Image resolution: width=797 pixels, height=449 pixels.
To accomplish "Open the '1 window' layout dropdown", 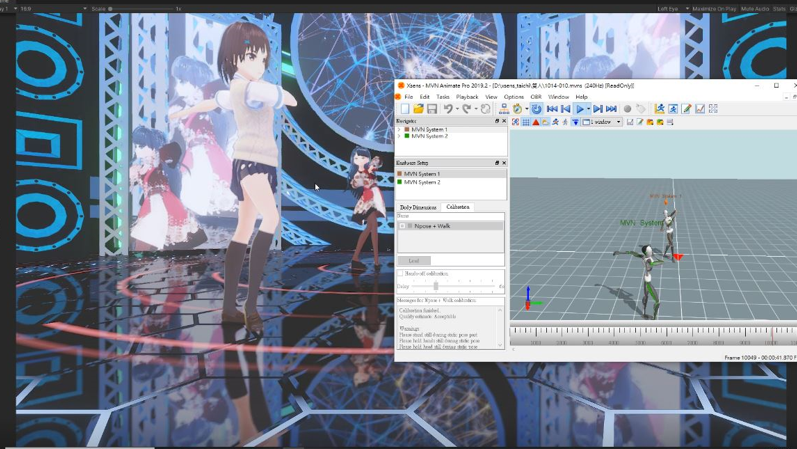I will pos(602,122).
